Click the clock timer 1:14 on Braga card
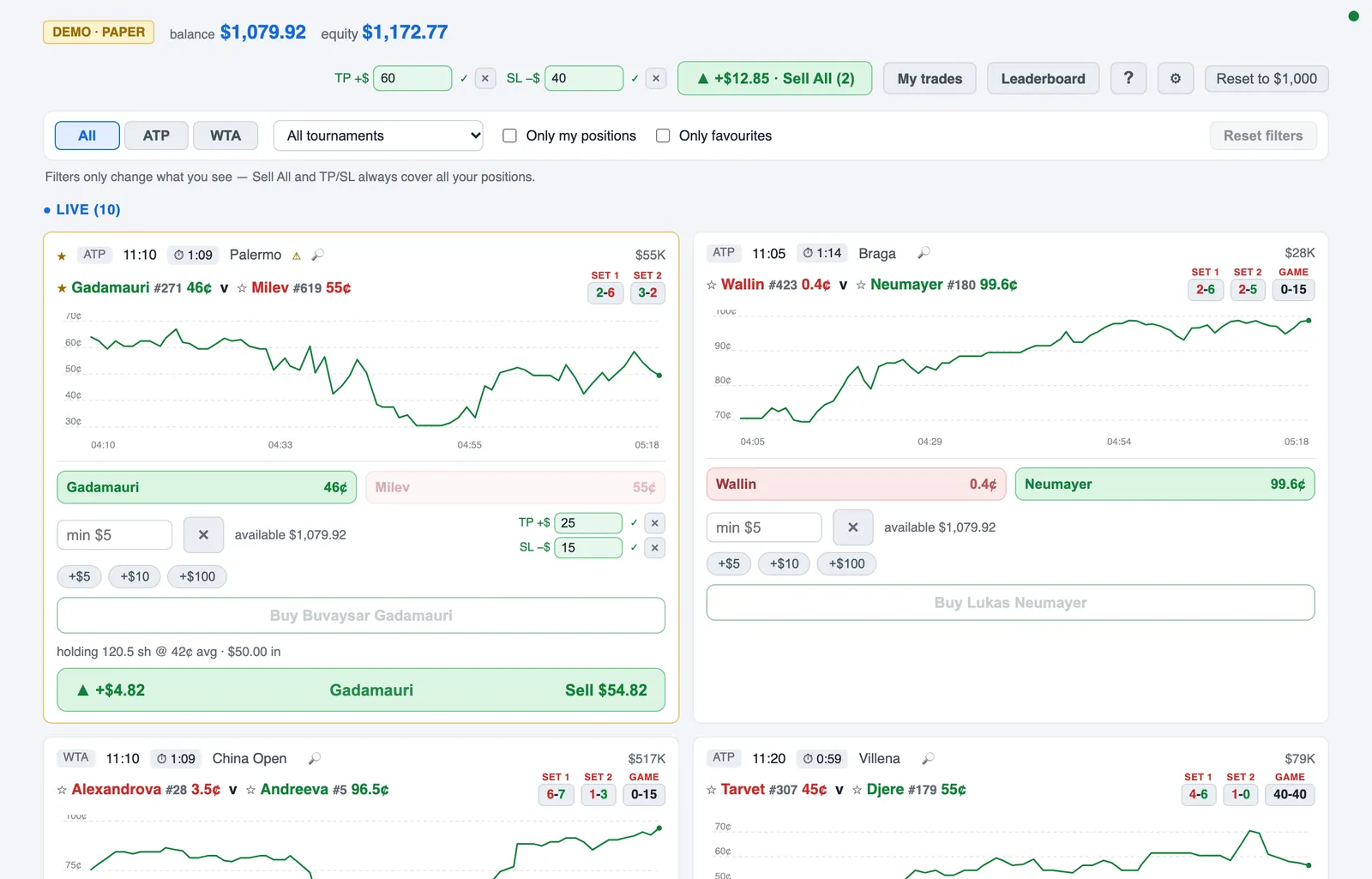This screenshot has height=879, width=1372. (822, 253)
